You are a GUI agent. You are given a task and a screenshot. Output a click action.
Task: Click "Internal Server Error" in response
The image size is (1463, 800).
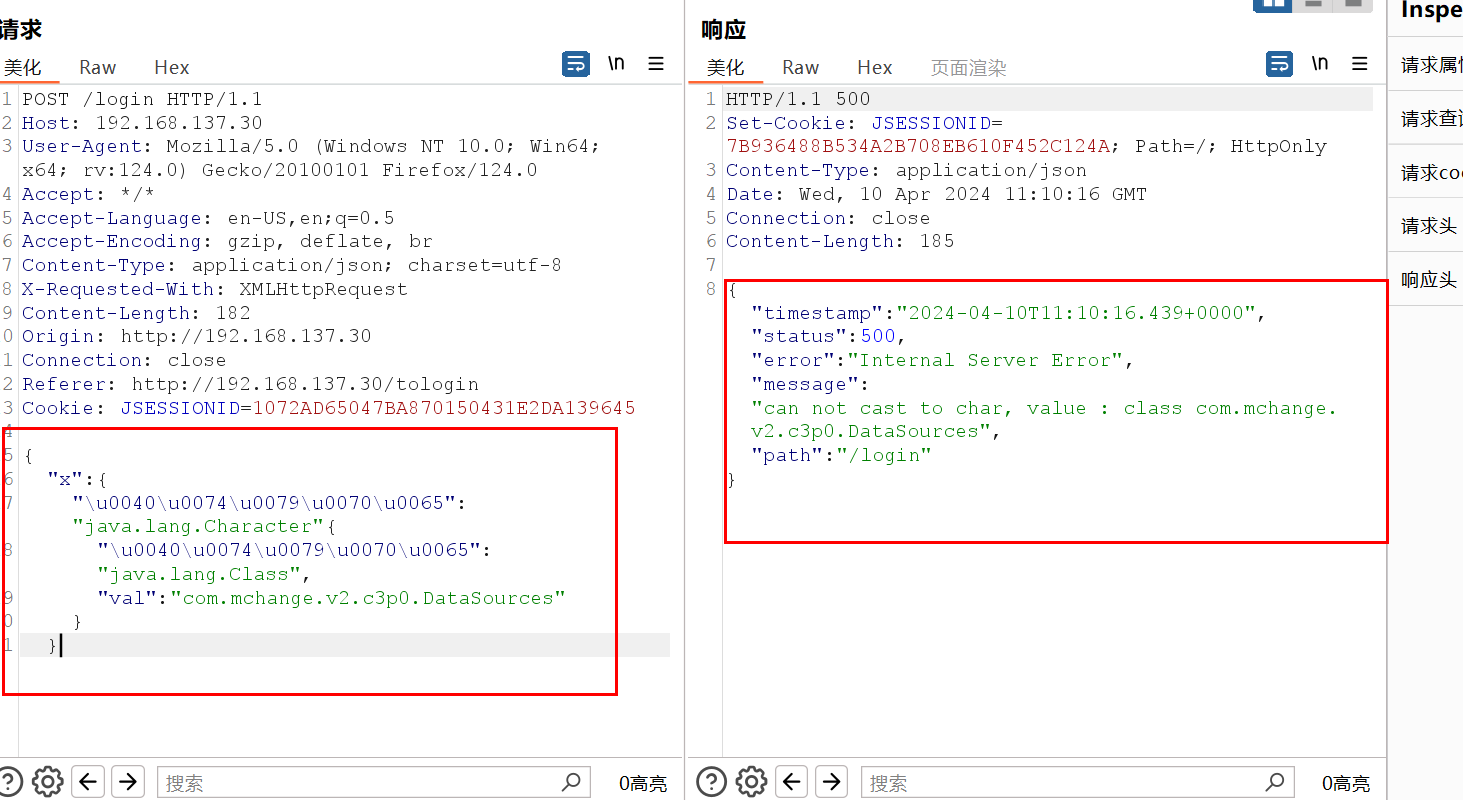(986, 360)
